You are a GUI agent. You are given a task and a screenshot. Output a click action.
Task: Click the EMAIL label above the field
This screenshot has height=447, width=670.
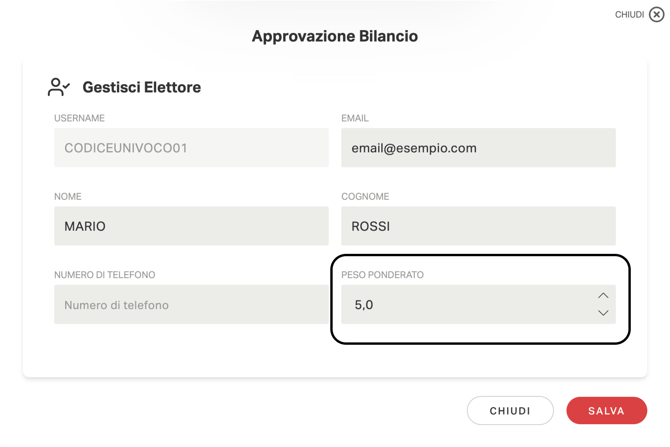click(x=356, y=118)
